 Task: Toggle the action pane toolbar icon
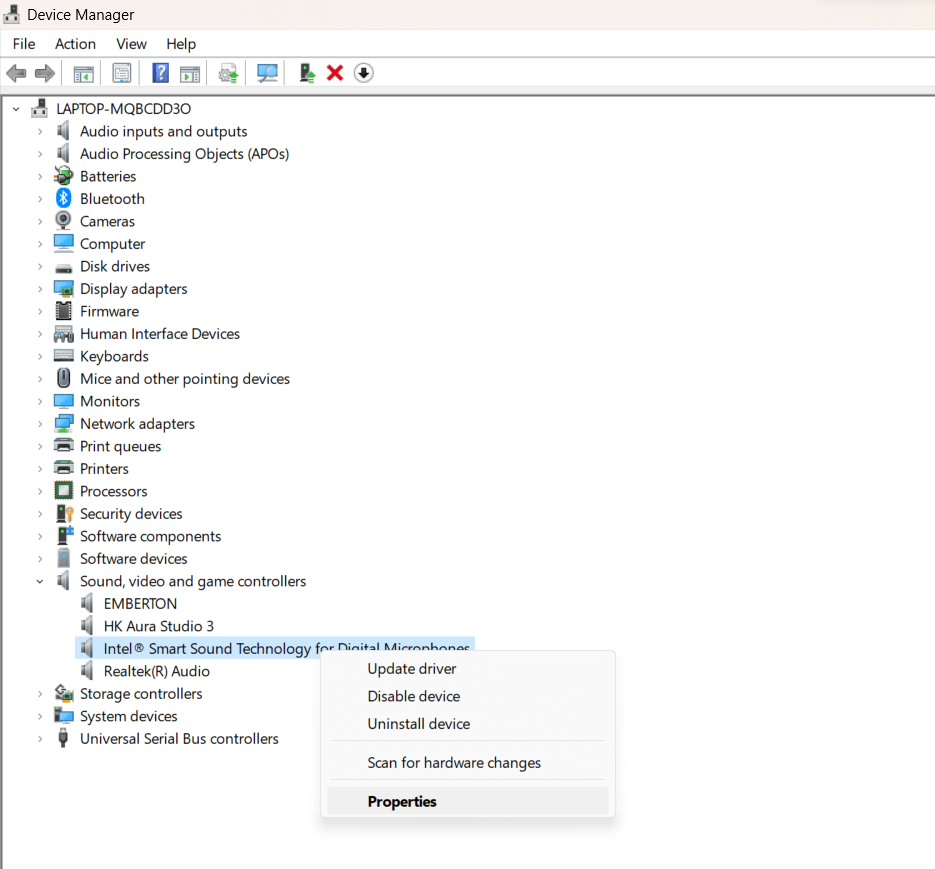click(x=190, y=74)
